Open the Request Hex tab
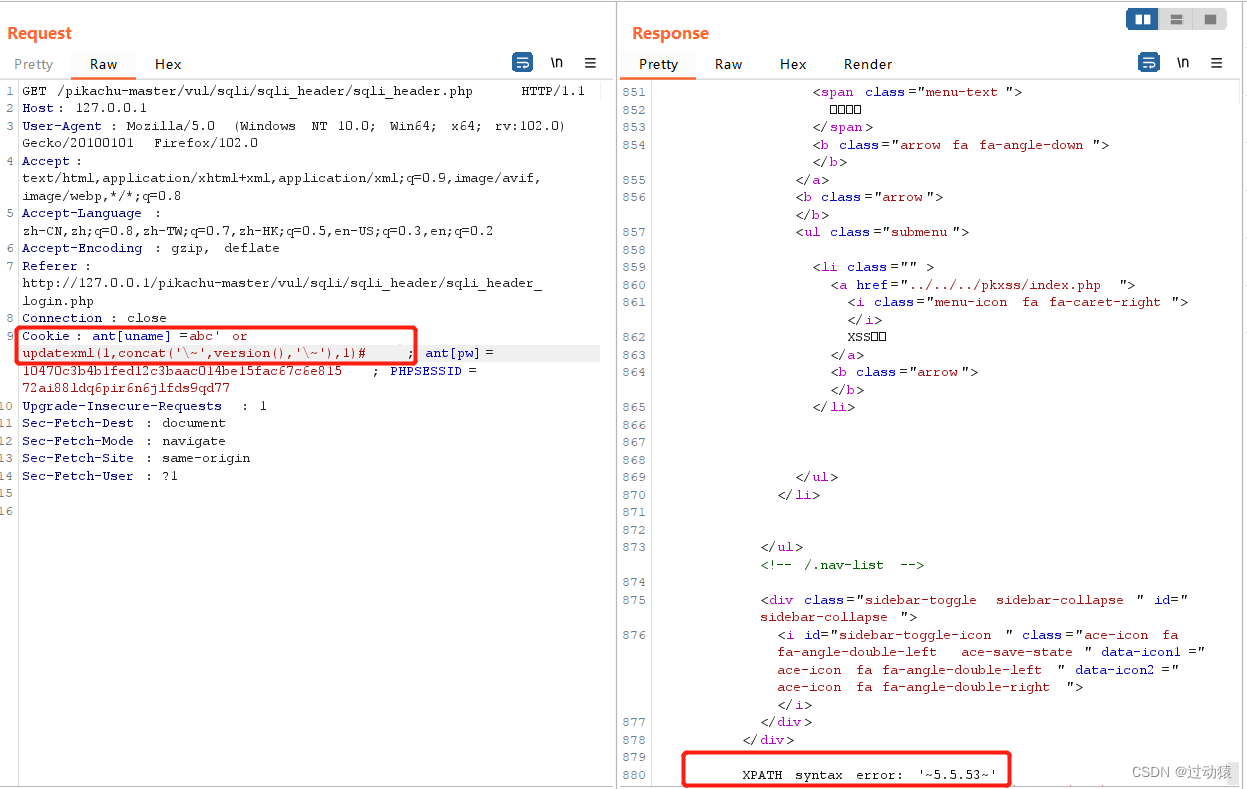The width and height of the screenshot is (1247, 789). click(168, 64)
